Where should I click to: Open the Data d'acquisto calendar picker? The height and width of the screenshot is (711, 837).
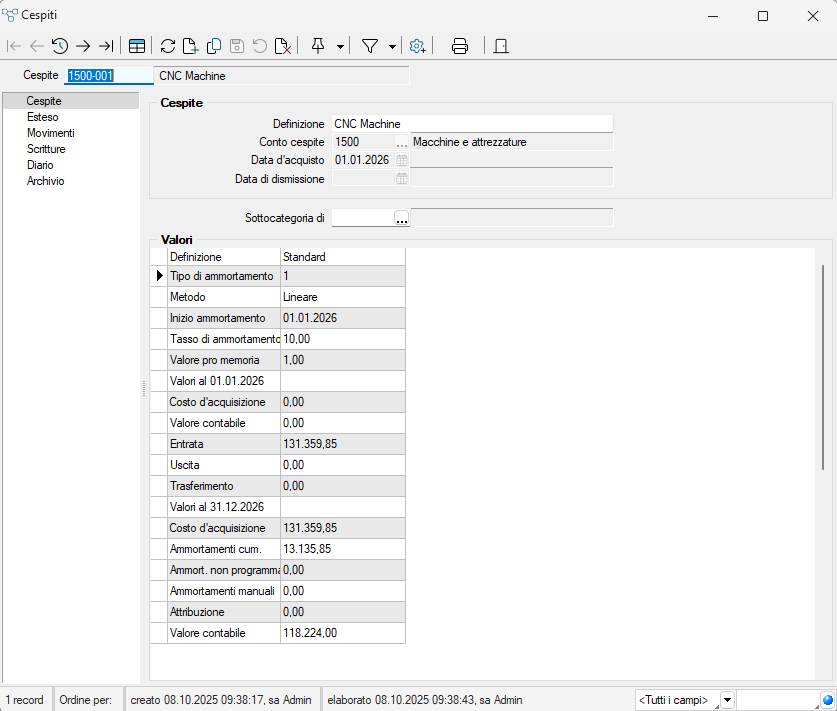click(402, 160)
